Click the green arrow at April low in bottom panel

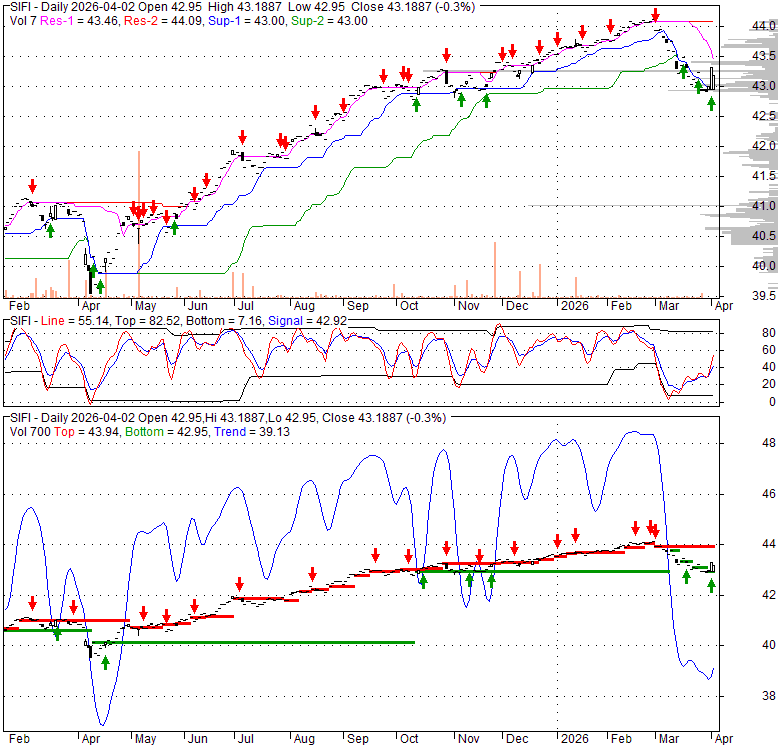pos(104,661)
